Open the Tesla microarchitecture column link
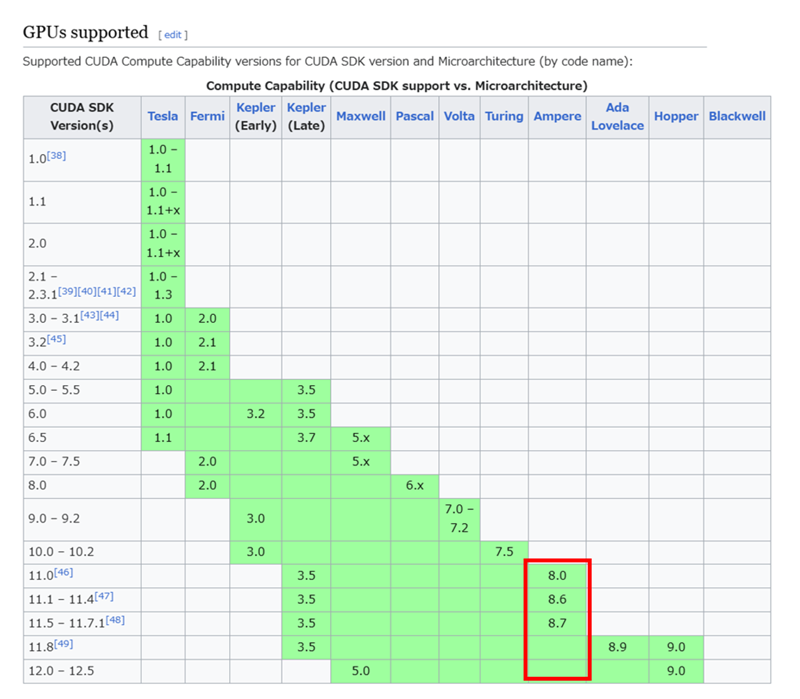Viewport: 800px width, 699px height. point(162,116)
